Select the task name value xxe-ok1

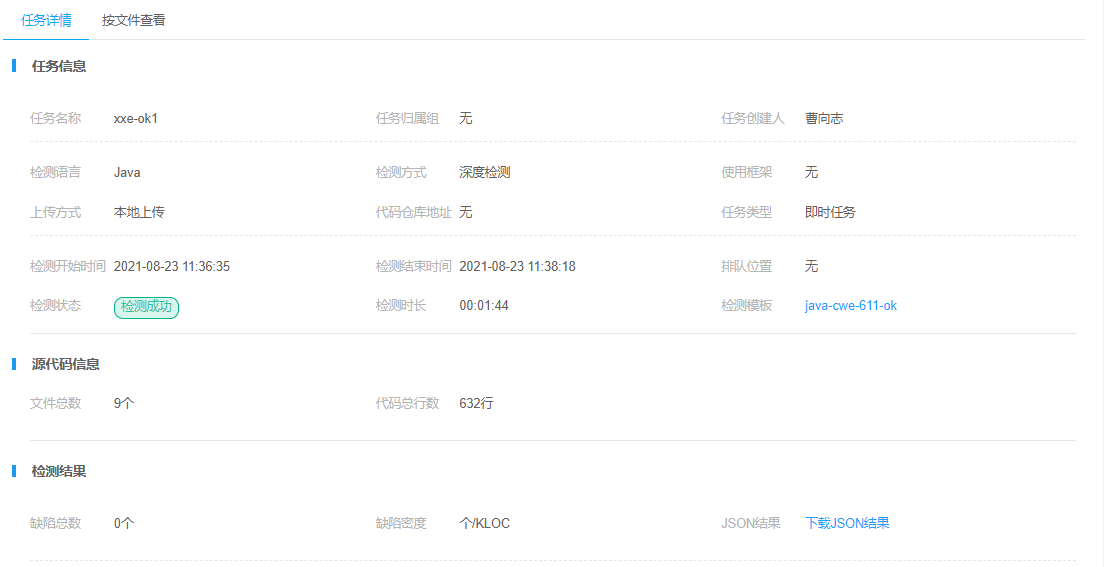[136, 118]
